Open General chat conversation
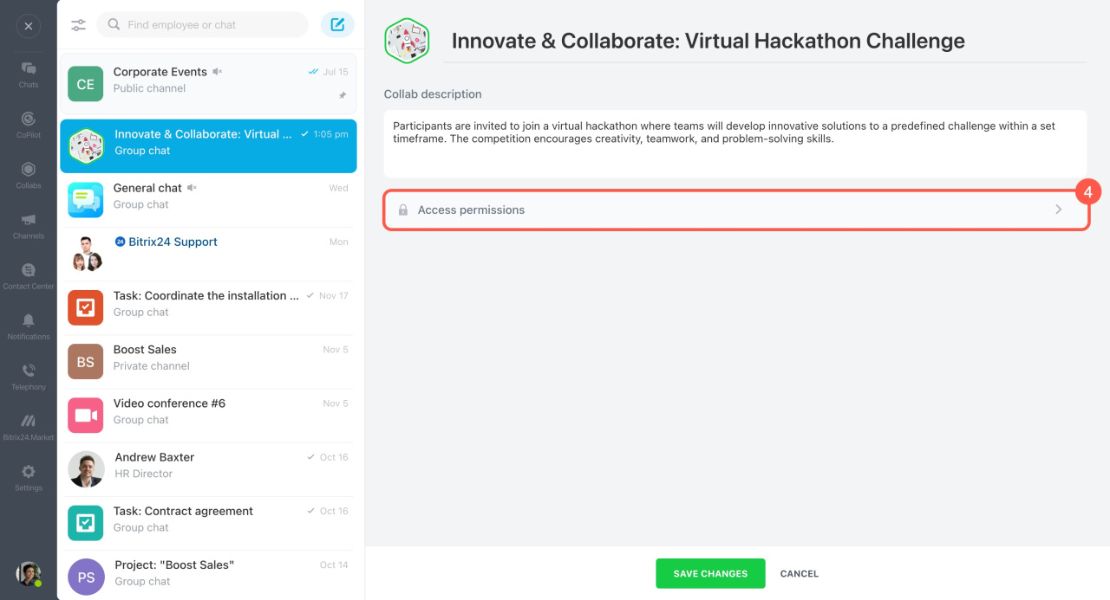 pyautogui.click(x=209, y=200)
